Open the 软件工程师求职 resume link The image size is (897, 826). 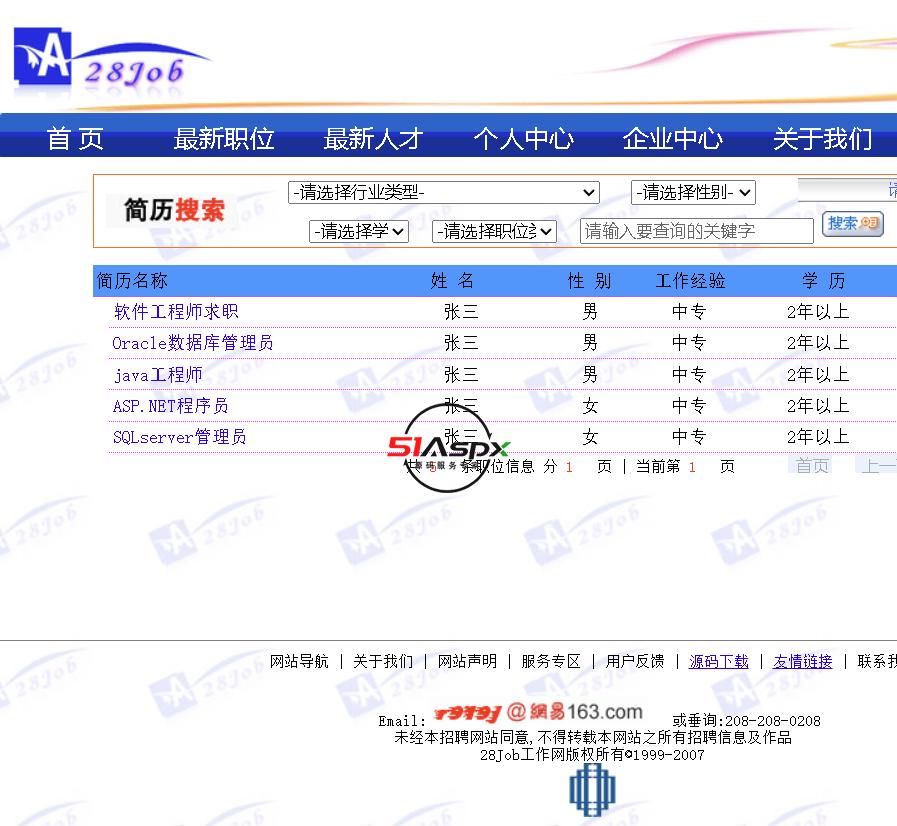pos(176,312)
